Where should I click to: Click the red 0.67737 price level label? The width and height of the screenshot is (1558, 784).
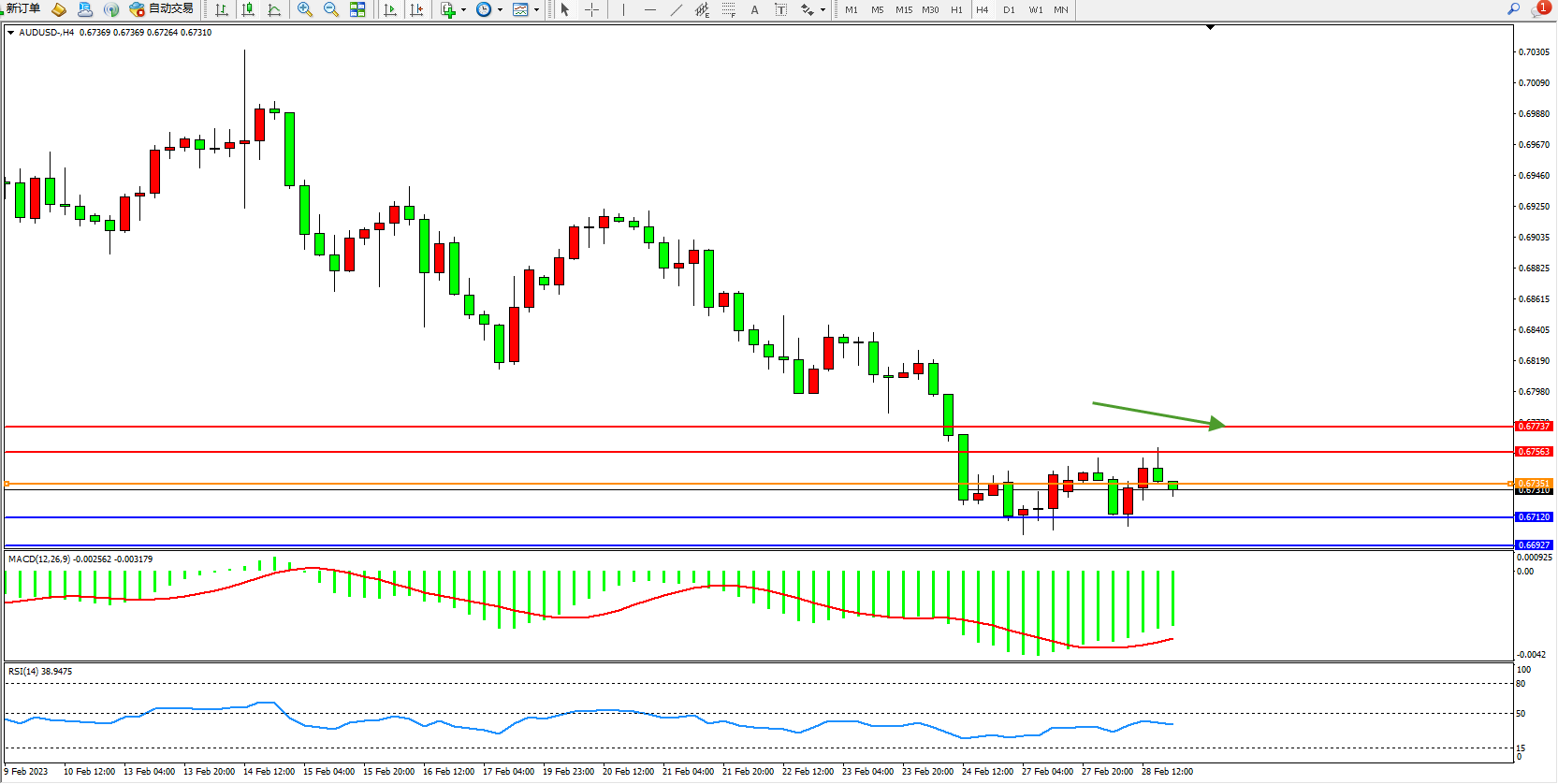1534,427
